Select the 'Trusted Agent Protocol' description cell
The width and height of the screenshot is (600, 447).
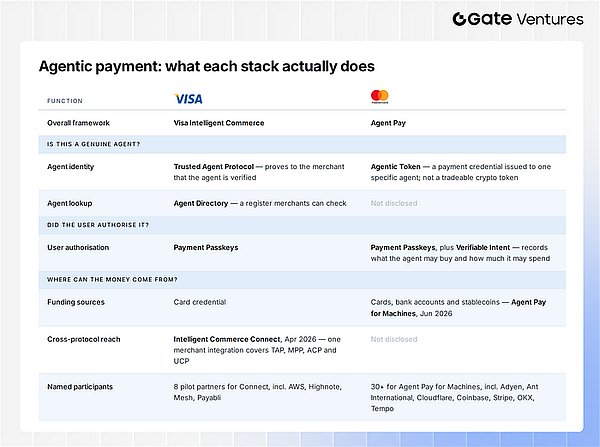pos(259,172)
